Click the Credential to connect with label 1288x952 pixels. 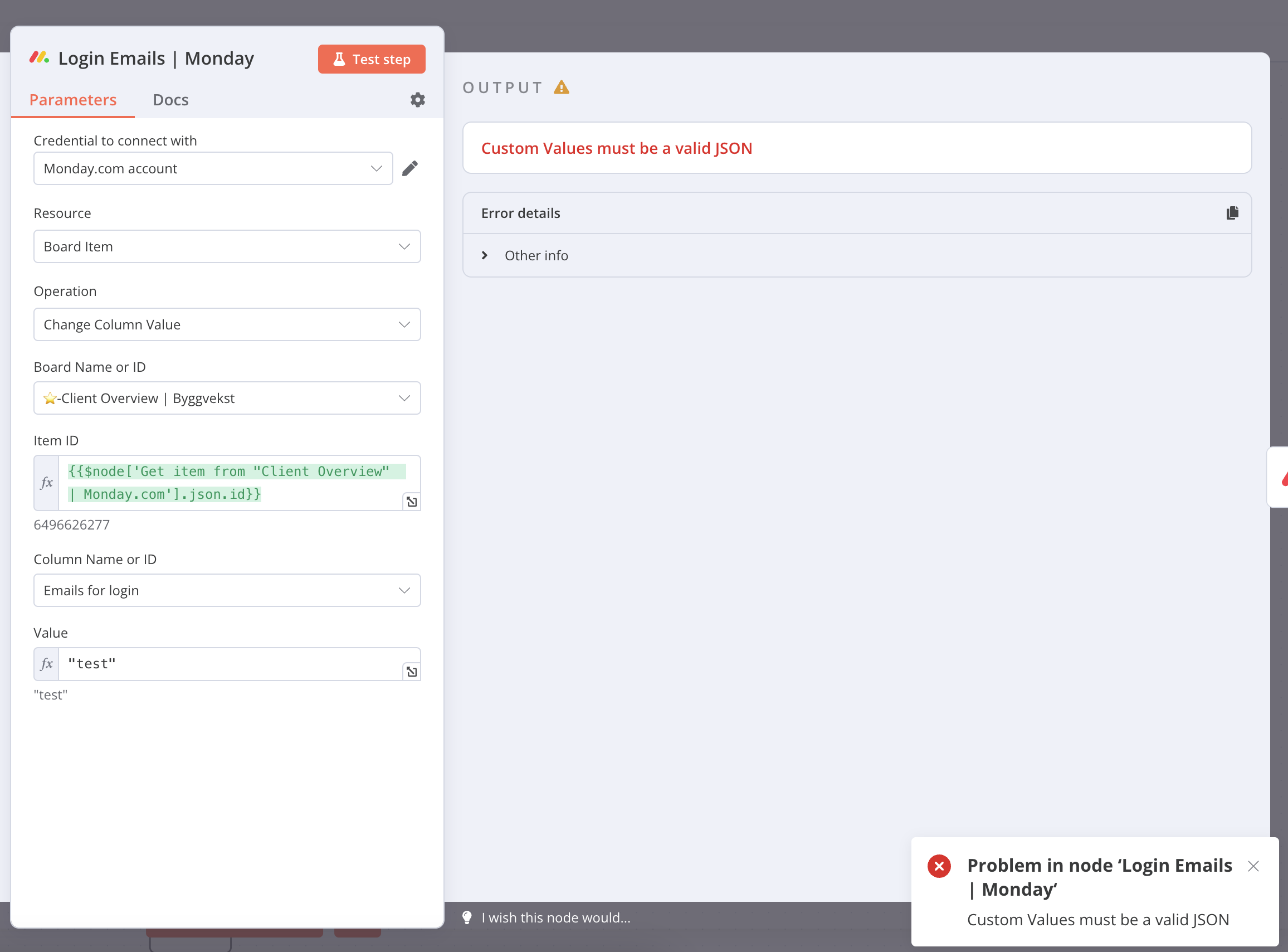tap(115, 140)
